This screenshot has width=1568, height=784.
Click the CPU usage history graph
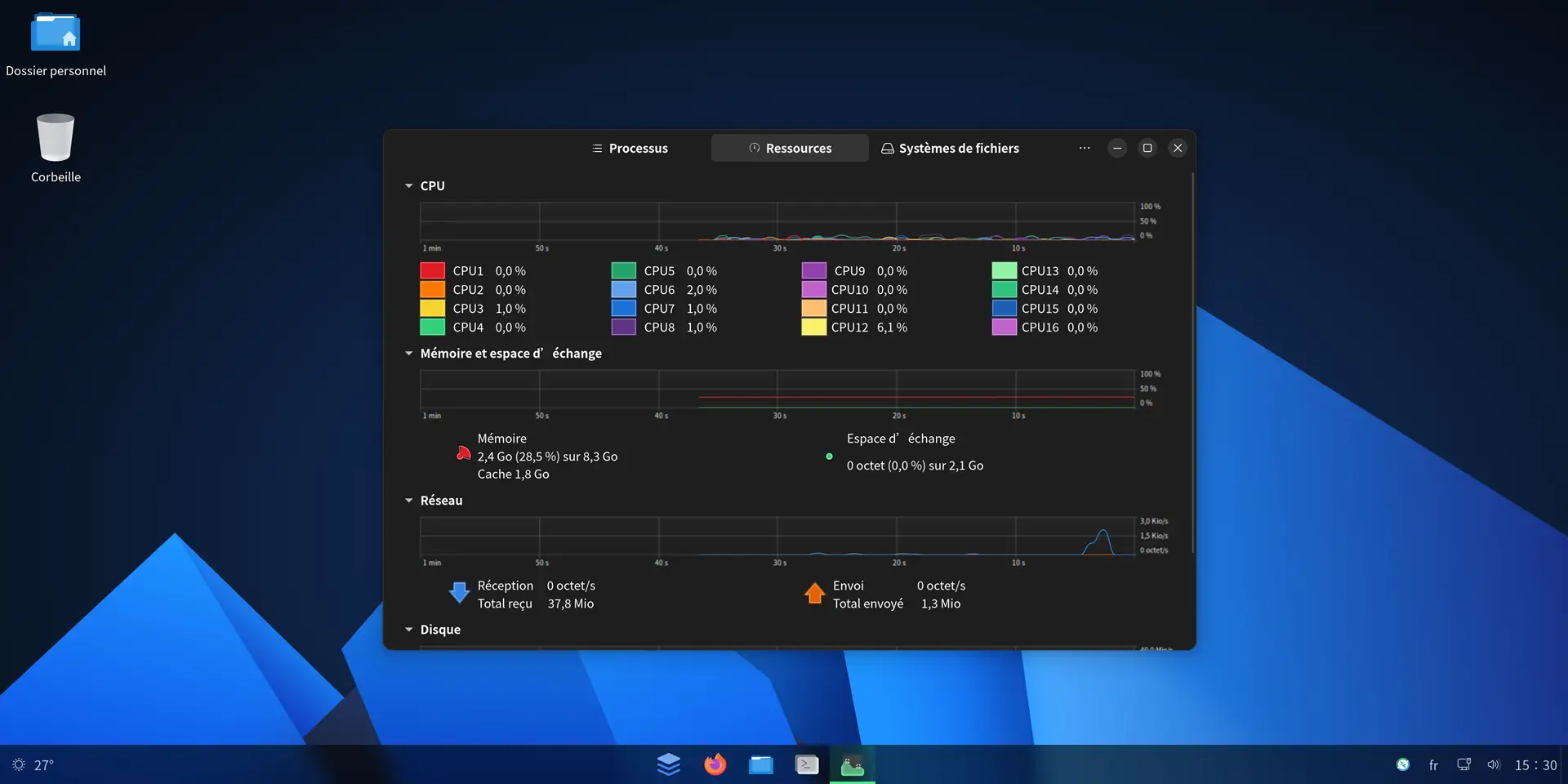[x=777, y=221]
